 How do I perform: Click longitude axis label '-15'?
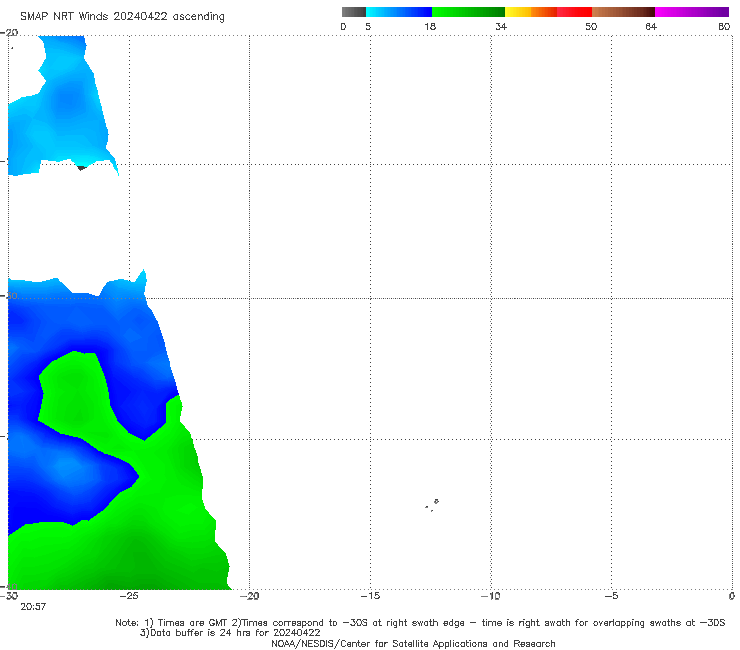pos(370,596)
